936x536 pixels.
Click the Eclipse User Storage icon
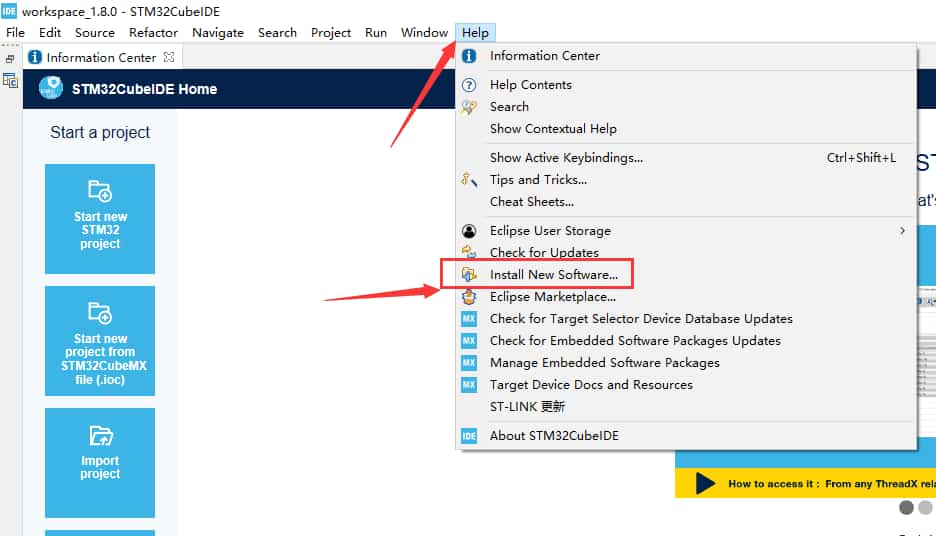[469, 231]
